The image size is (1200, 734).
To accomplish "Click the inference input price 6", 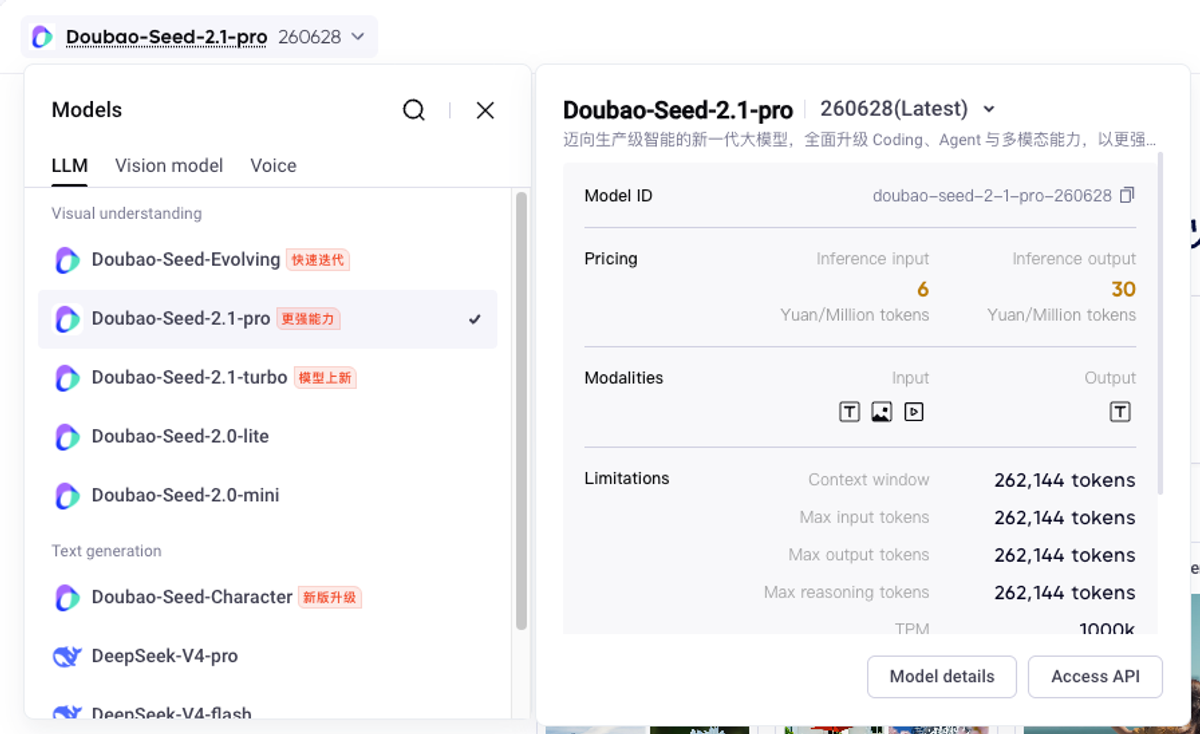I will pyautogui.click(x=923, y=290).
